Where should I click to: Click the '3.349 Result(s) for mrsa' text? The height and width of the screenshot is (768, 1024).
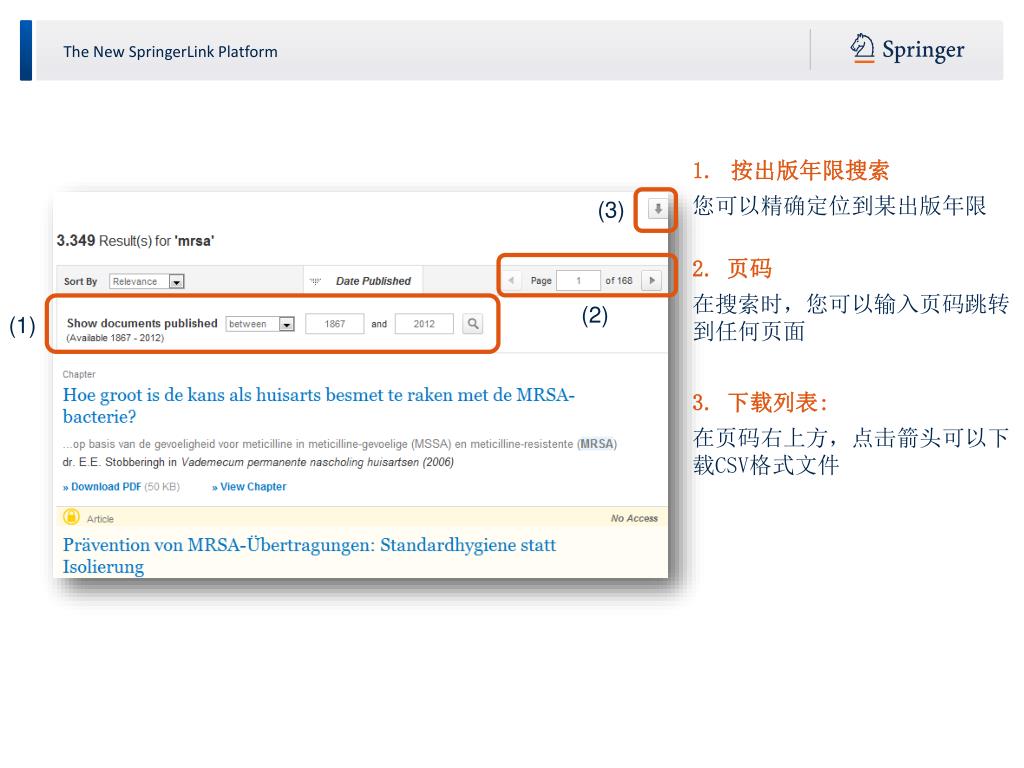tap(135, 241)
